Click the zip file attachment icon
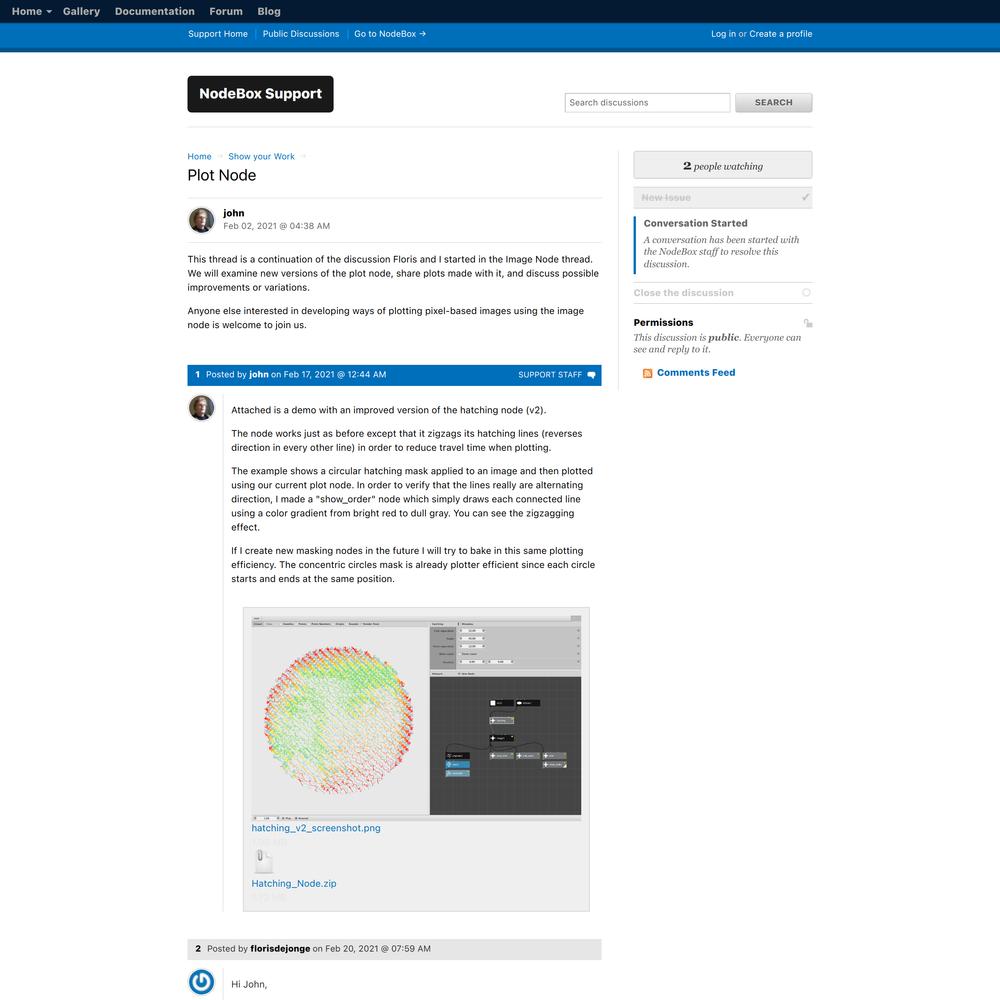Screen dimensions: 1000x1000 pos(261,861)
